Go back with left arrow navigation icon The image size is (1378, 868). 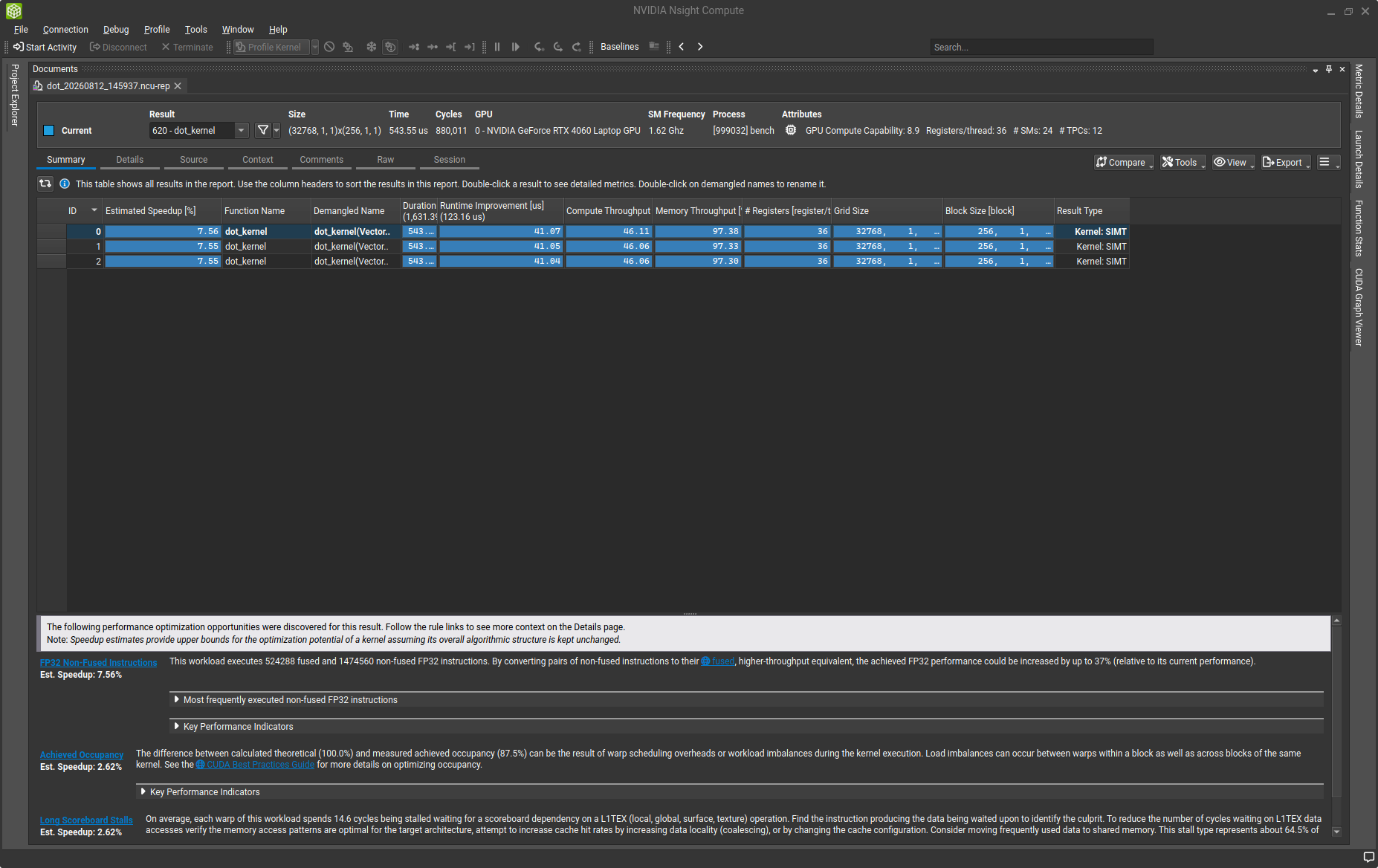click(x=682, y=47)
